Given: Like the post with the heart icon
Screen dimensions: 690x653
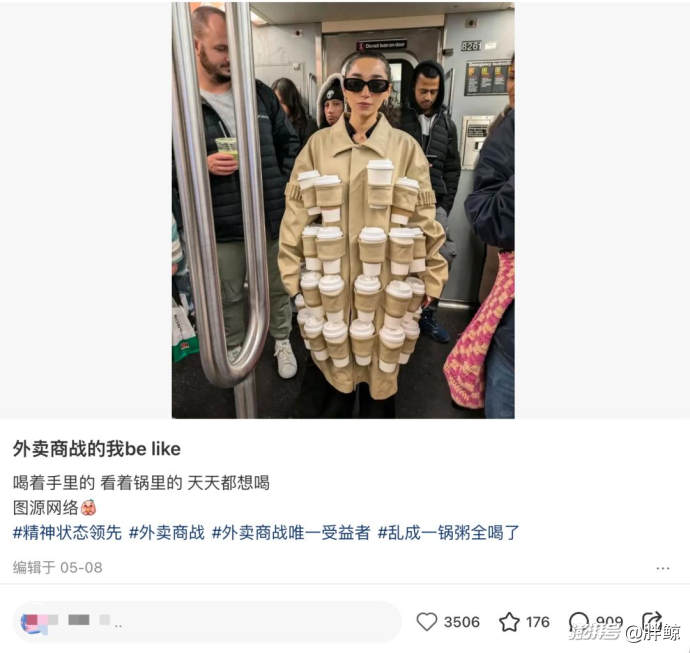Looking at the screenshot, I should [426, 622].
